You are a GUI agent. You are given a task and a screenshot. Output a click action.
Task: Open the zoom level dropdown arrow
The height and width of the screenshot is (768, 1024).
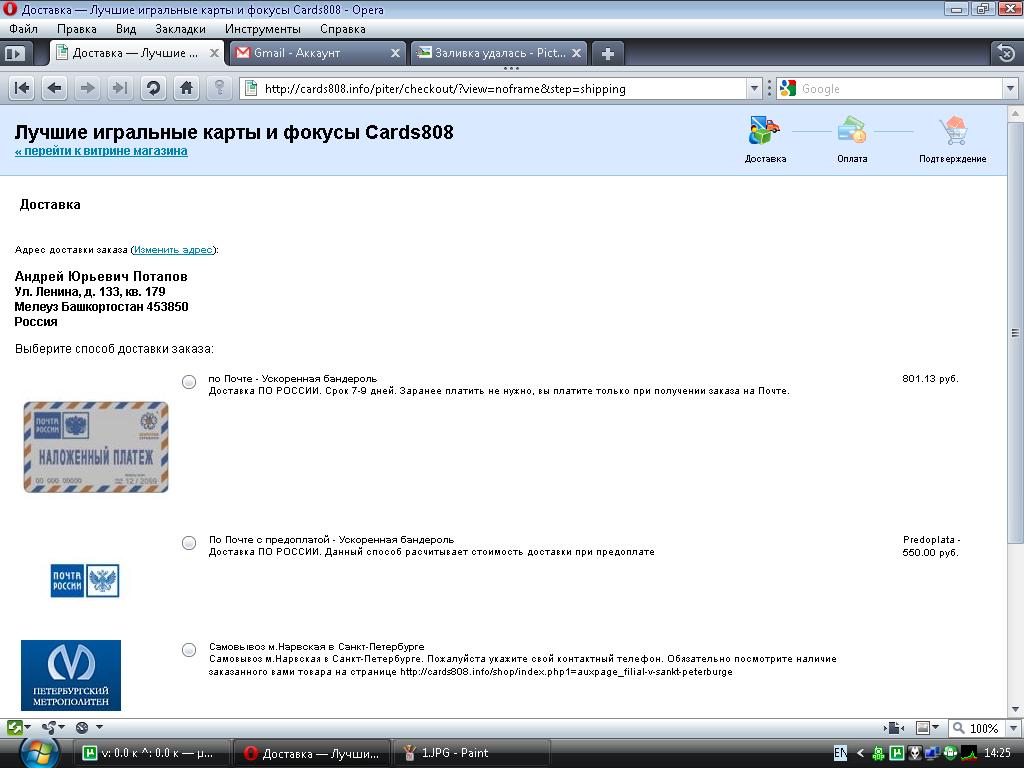[1013, 728]
